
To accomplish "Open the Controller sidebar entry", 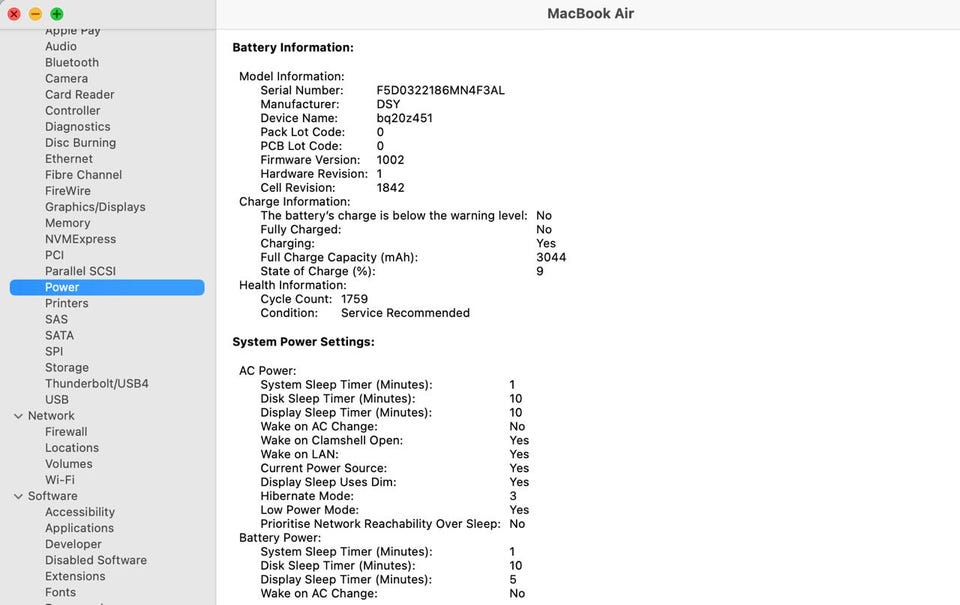I will click(x=72, y=110).
